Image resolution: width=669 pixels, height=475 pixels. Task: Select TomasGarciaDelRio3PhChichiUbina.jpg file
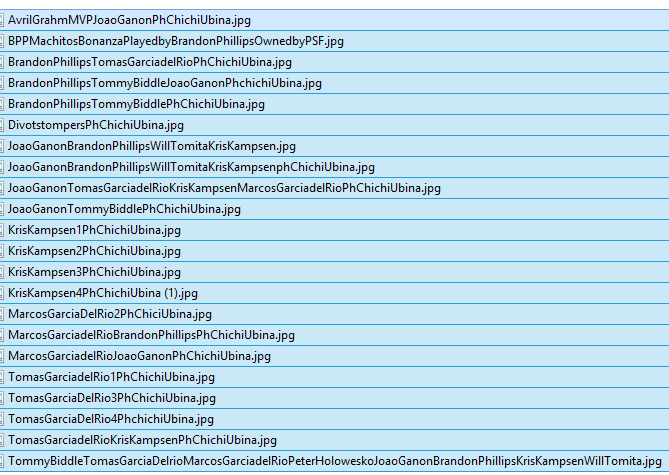[111, 398]
